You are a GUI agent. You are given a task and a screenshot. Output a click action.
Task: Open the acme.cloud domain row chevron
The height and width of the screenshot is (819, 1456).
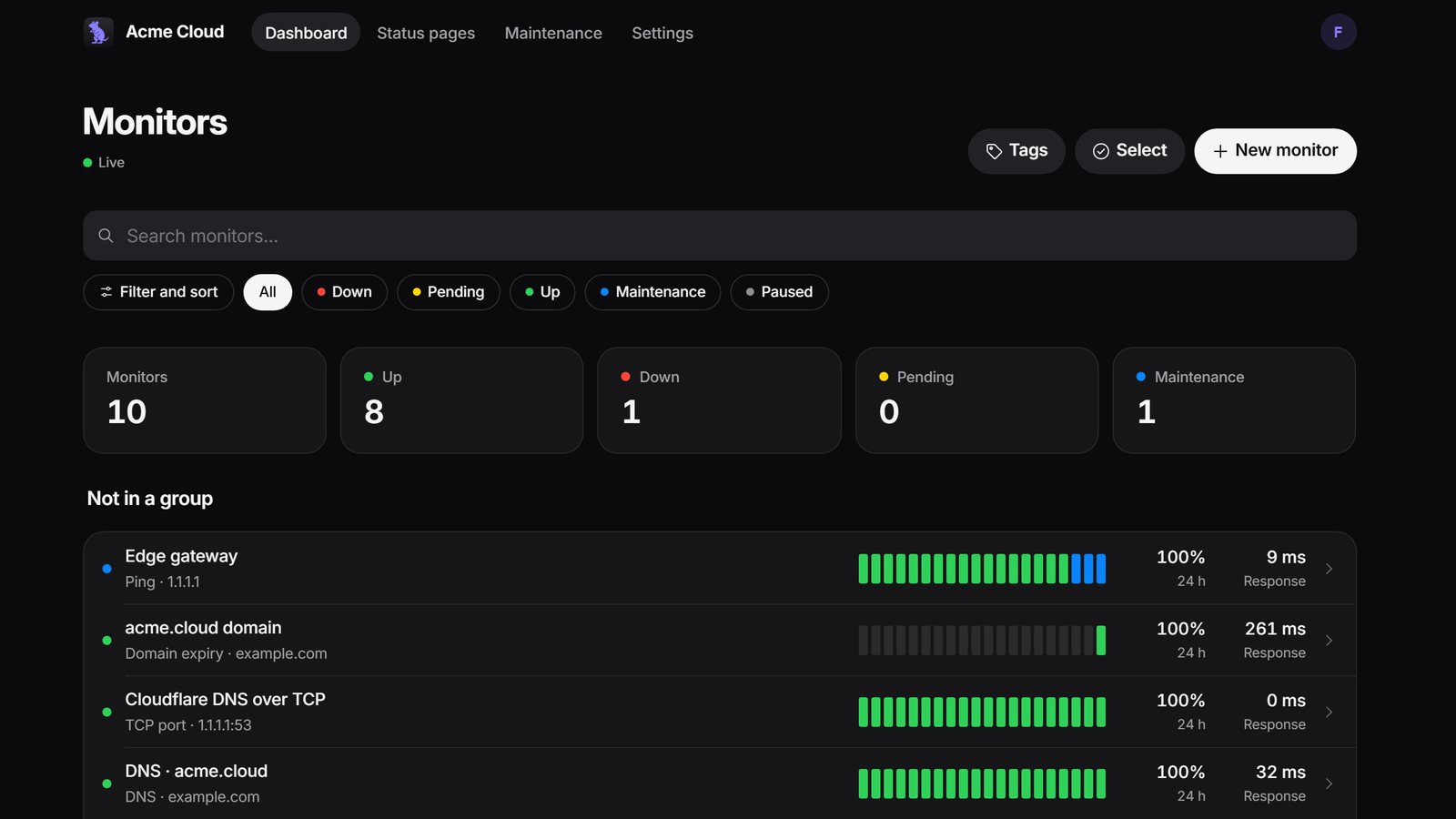click(1329, 641)
